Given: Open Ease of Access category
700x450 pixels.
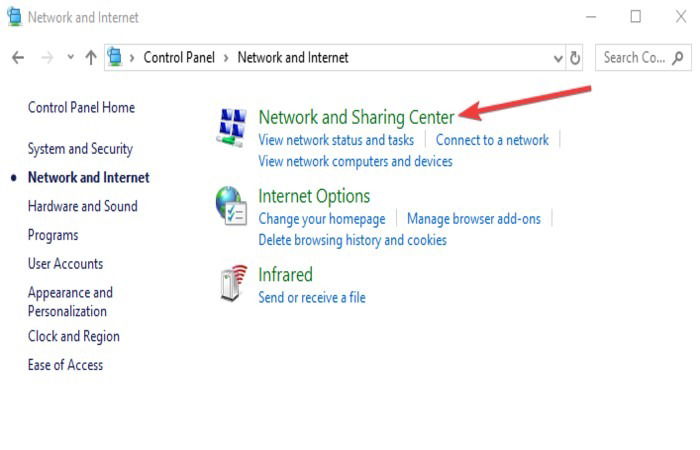Looking at the screenshot, I should point(65,365).
